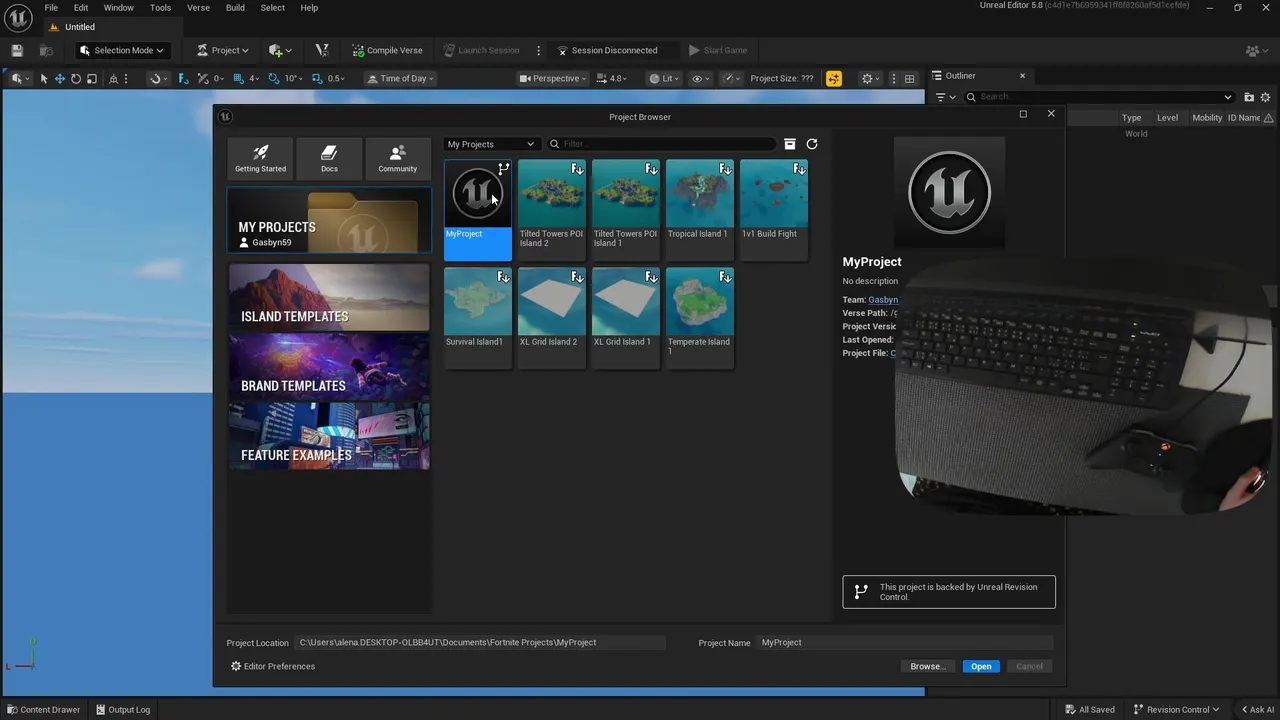The height and width of the screenshot is (720, 1280).
Task: Open the session options three-dot menu
Action: coord(538,50)
